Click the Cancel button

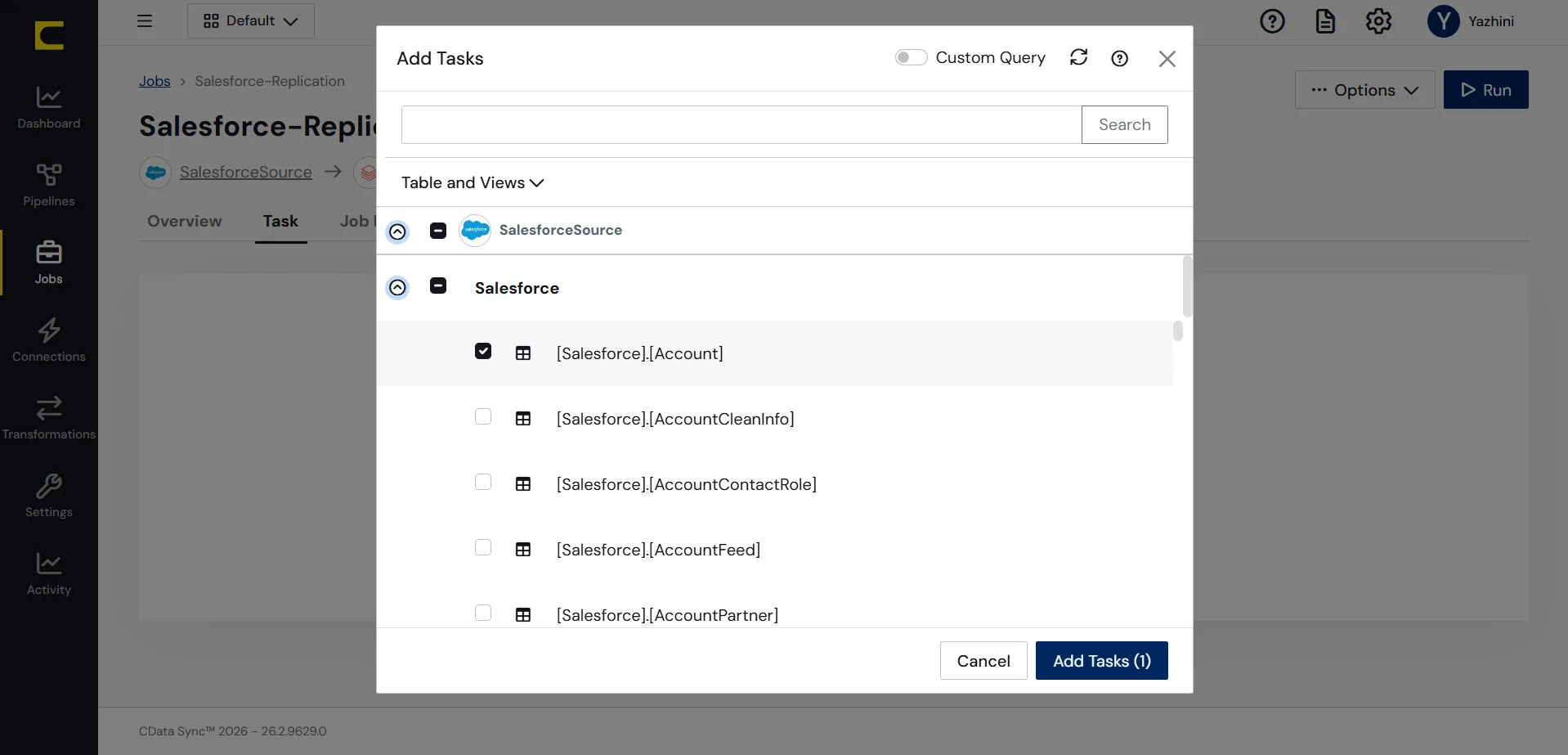(x=983, y=661)
